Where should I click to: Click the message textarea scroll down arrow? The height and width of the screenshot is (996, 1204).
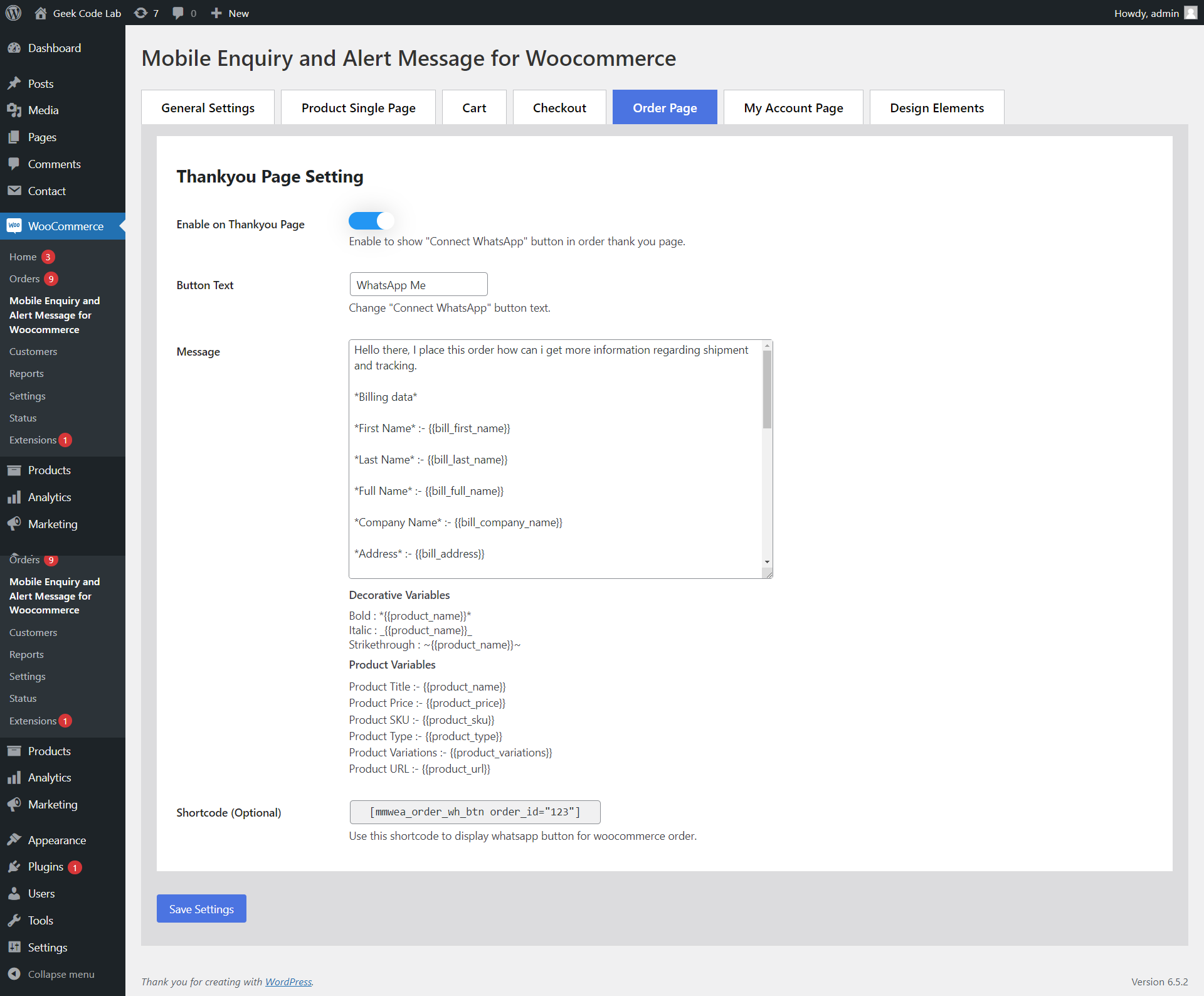[767, 562]
